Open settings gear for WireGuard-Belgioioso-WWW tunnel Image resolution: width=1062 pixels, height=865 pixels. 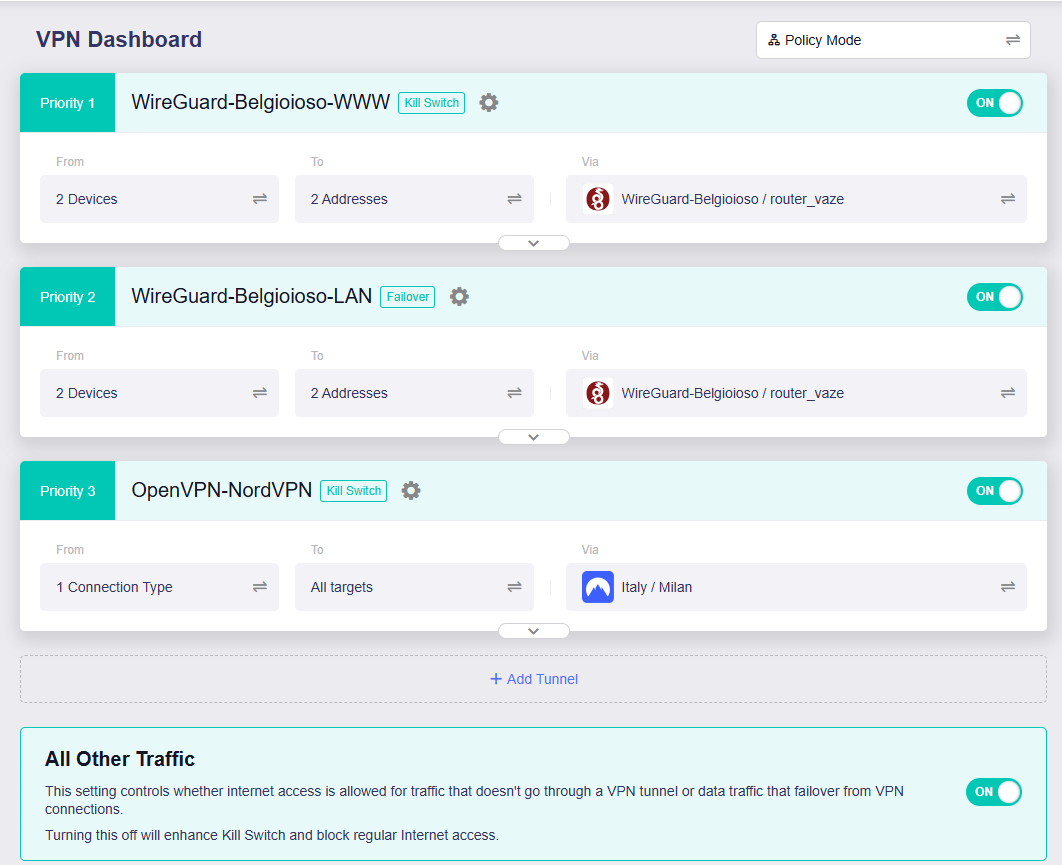point(488,102)
